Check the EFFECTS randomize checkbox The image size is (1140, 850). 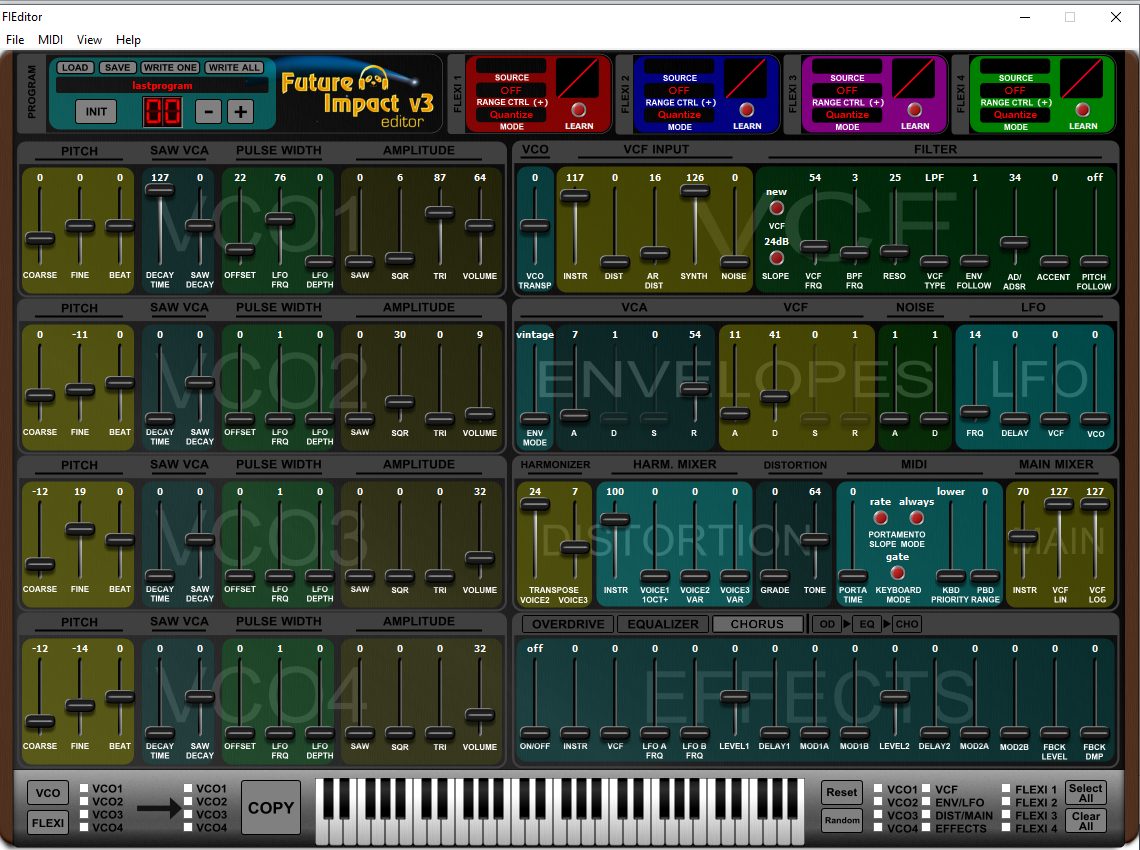[926, 828]
